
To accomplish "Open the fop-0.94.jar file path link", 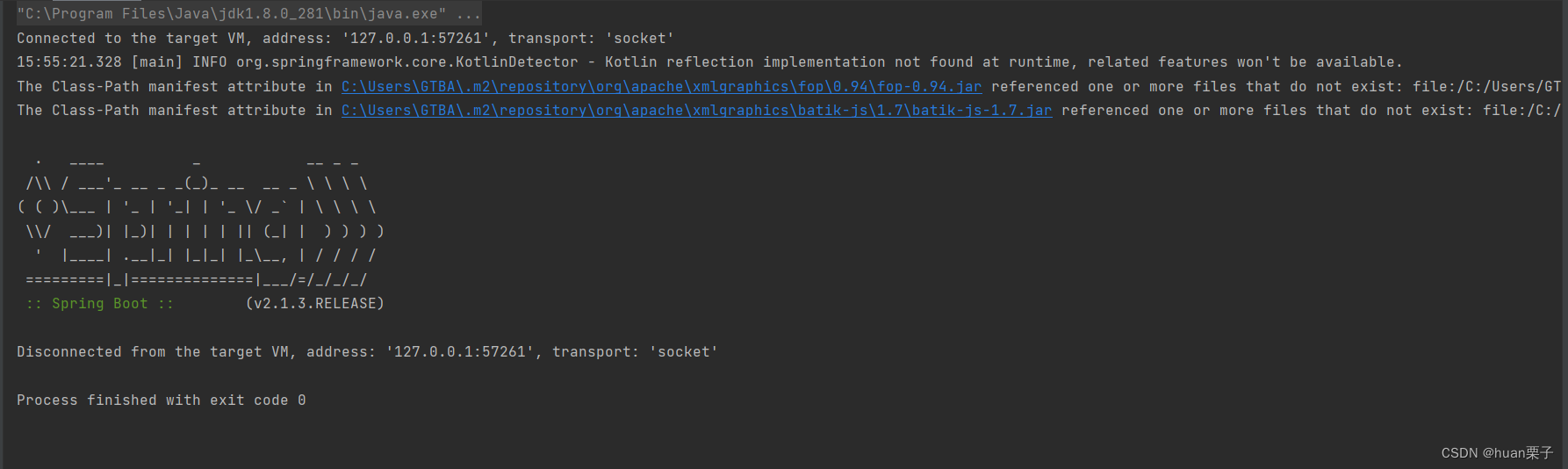I will (661, 86).
